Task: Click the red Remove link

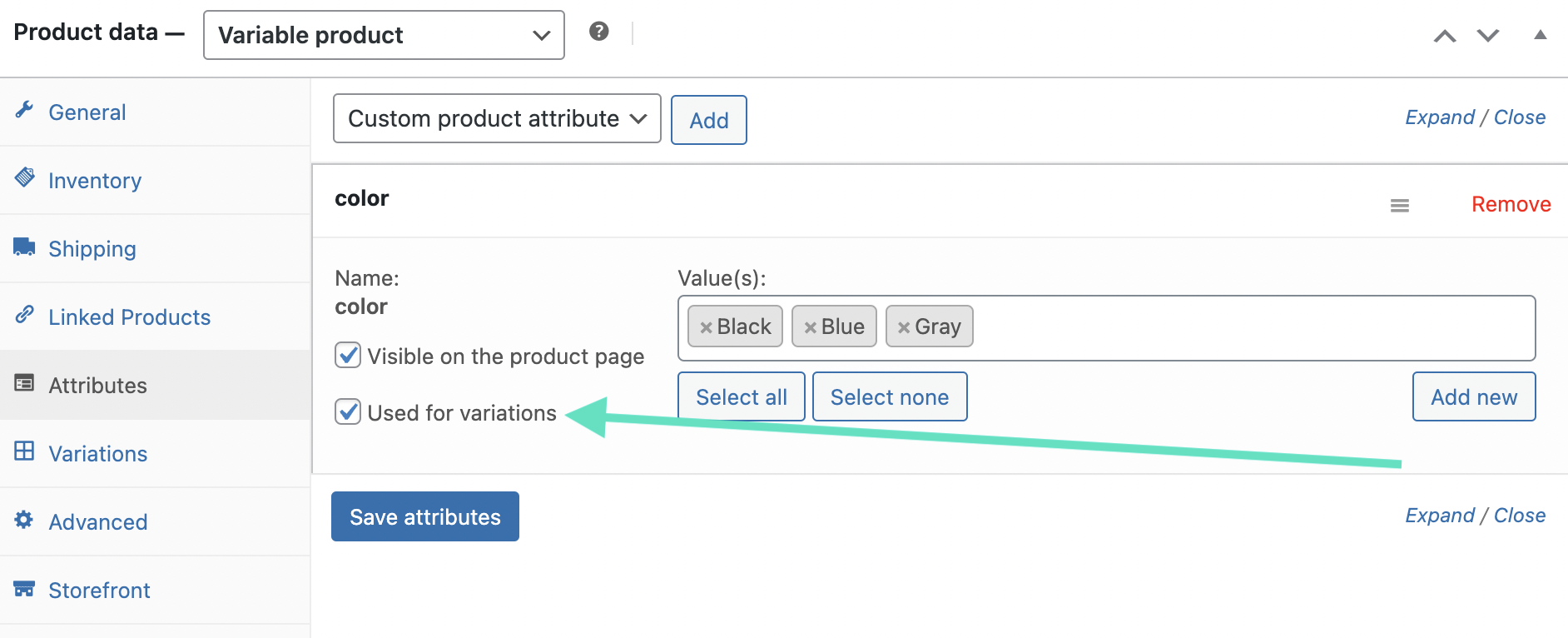Action: click(1511, 204)
